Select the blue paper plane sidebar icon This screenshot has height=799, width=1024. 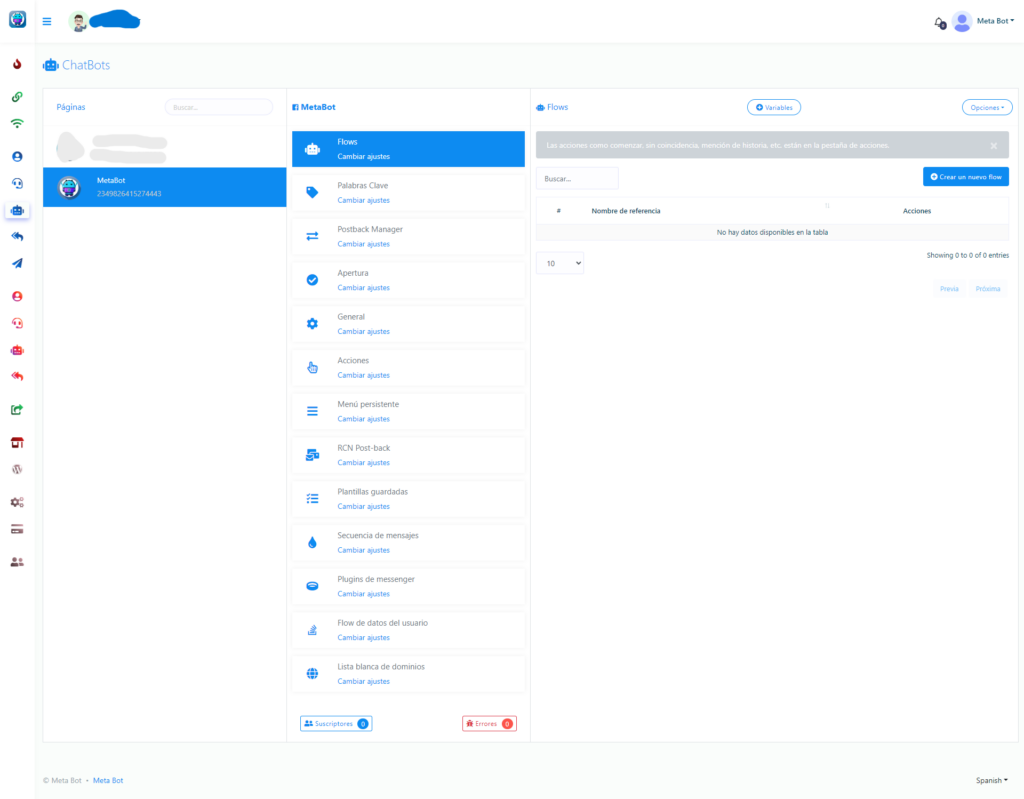[x=17, y=263]
